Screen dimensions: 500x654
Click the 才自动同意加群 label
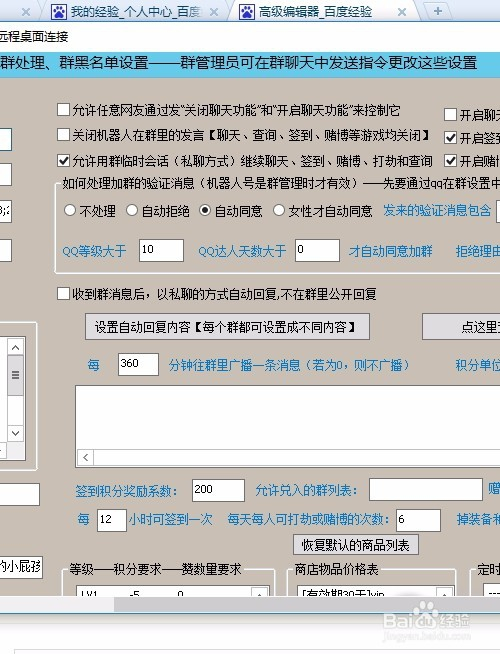[390, 251]
